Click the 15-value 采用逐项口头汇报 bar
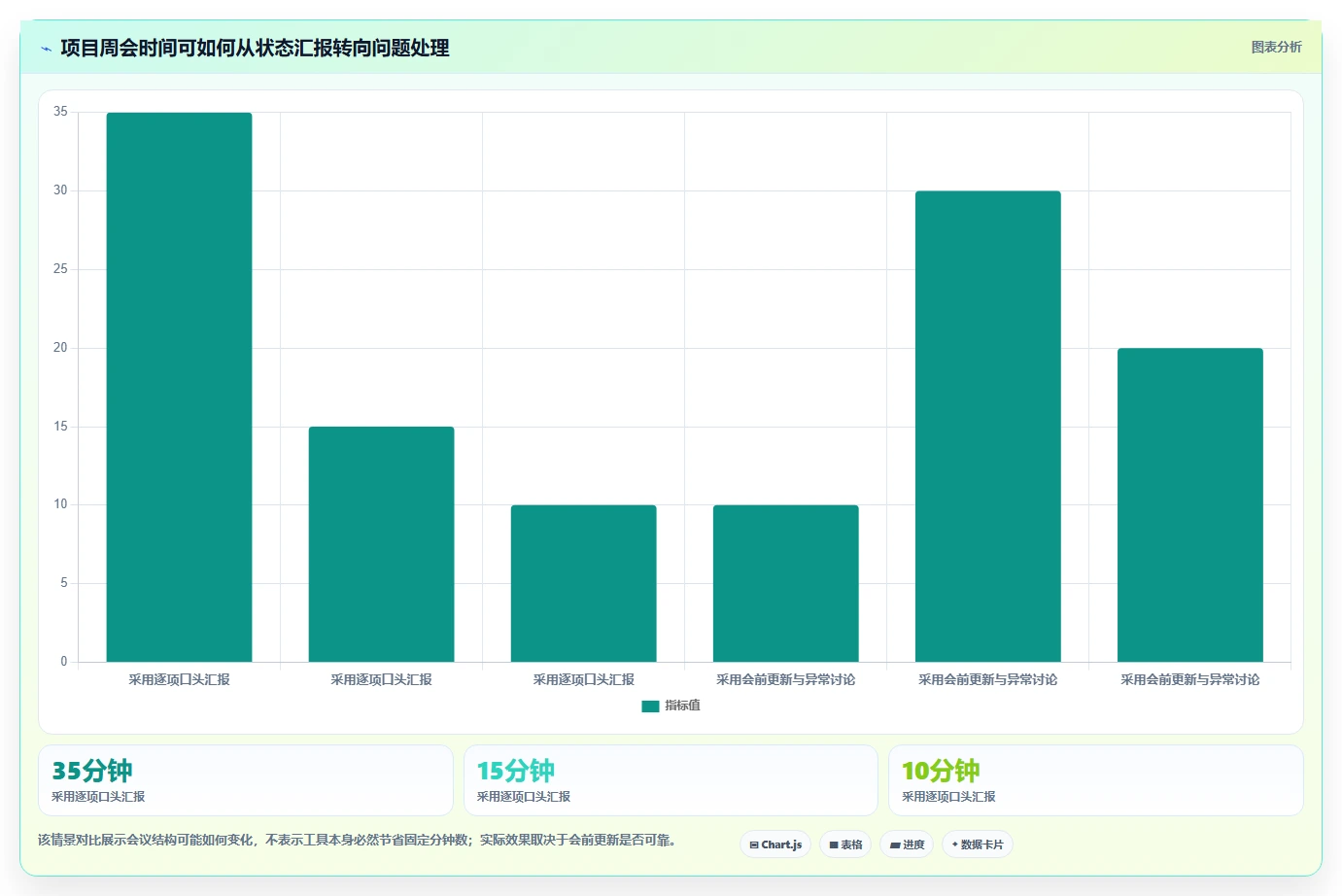The image size is (1342, 896). (381, 544)
